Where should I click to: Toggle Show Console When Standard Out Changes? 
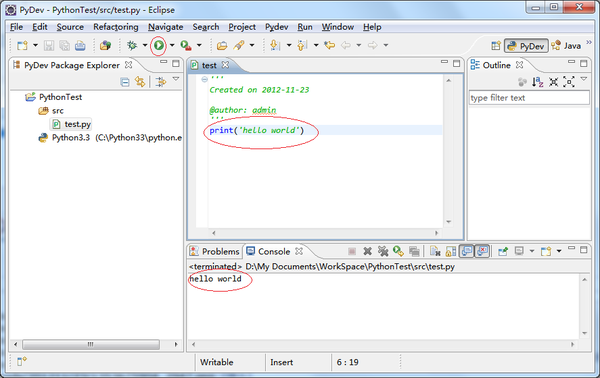pos(466,251)
